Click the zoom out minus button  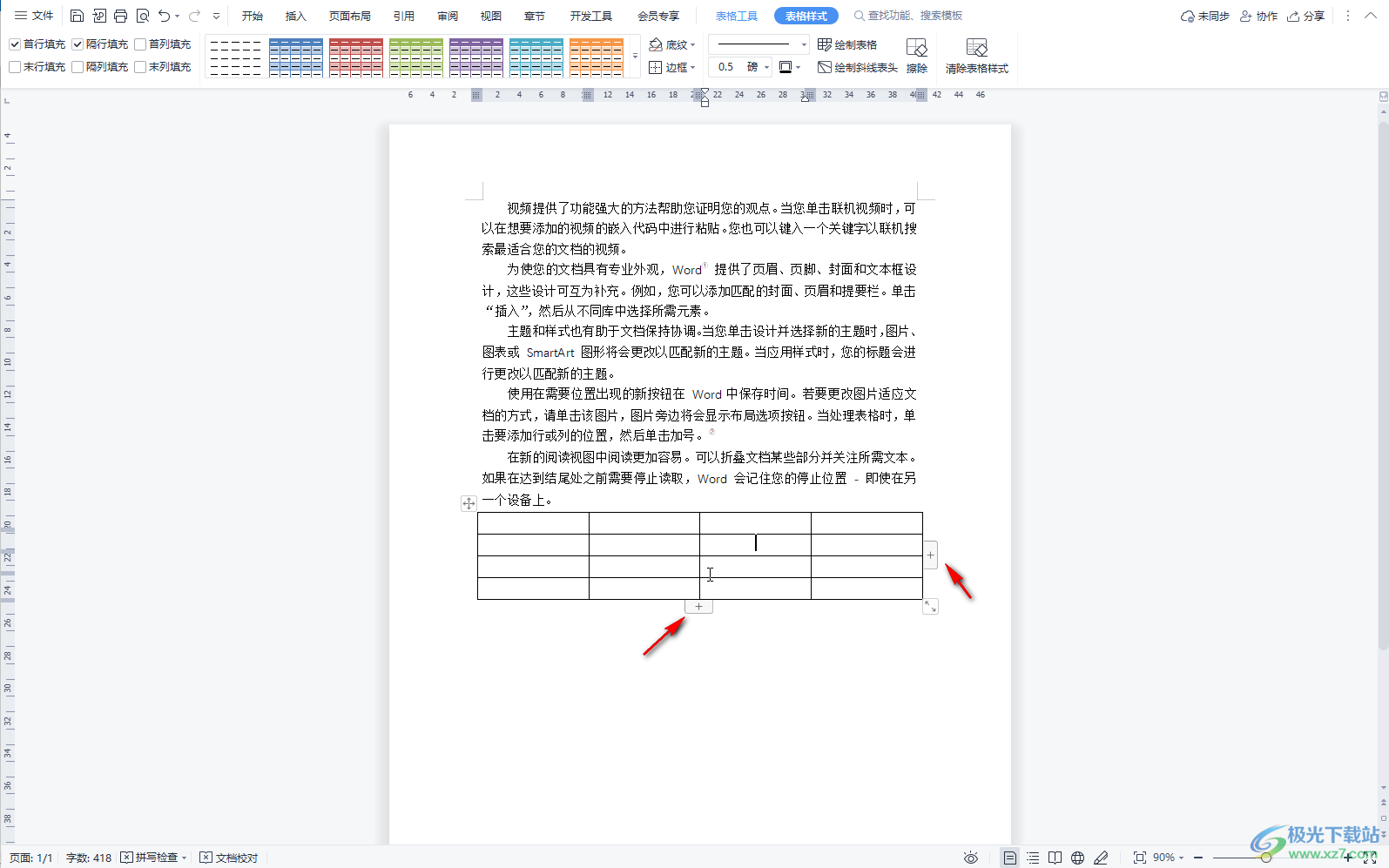1198,858
